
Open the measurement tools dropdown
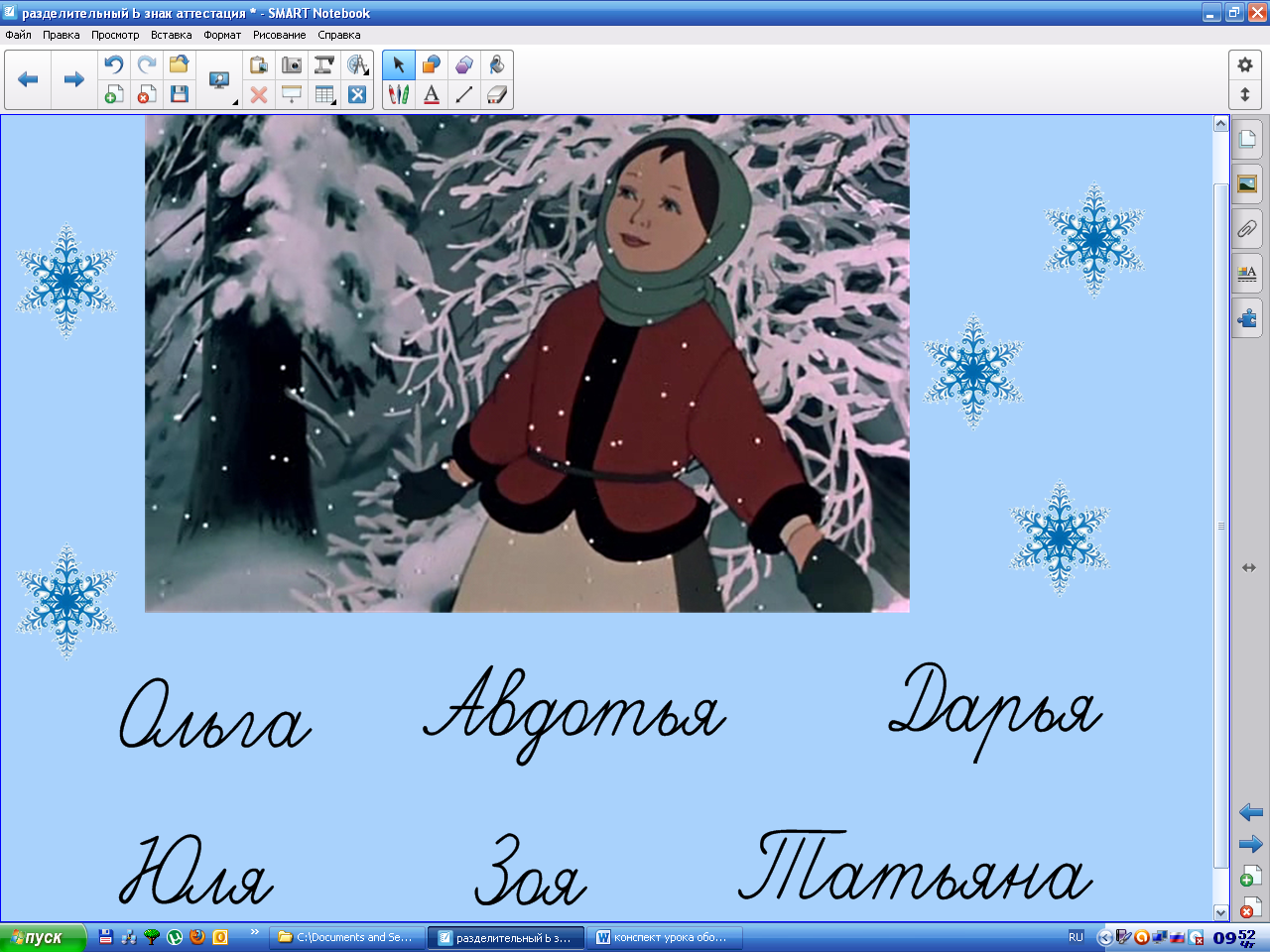tap(357, 64)
